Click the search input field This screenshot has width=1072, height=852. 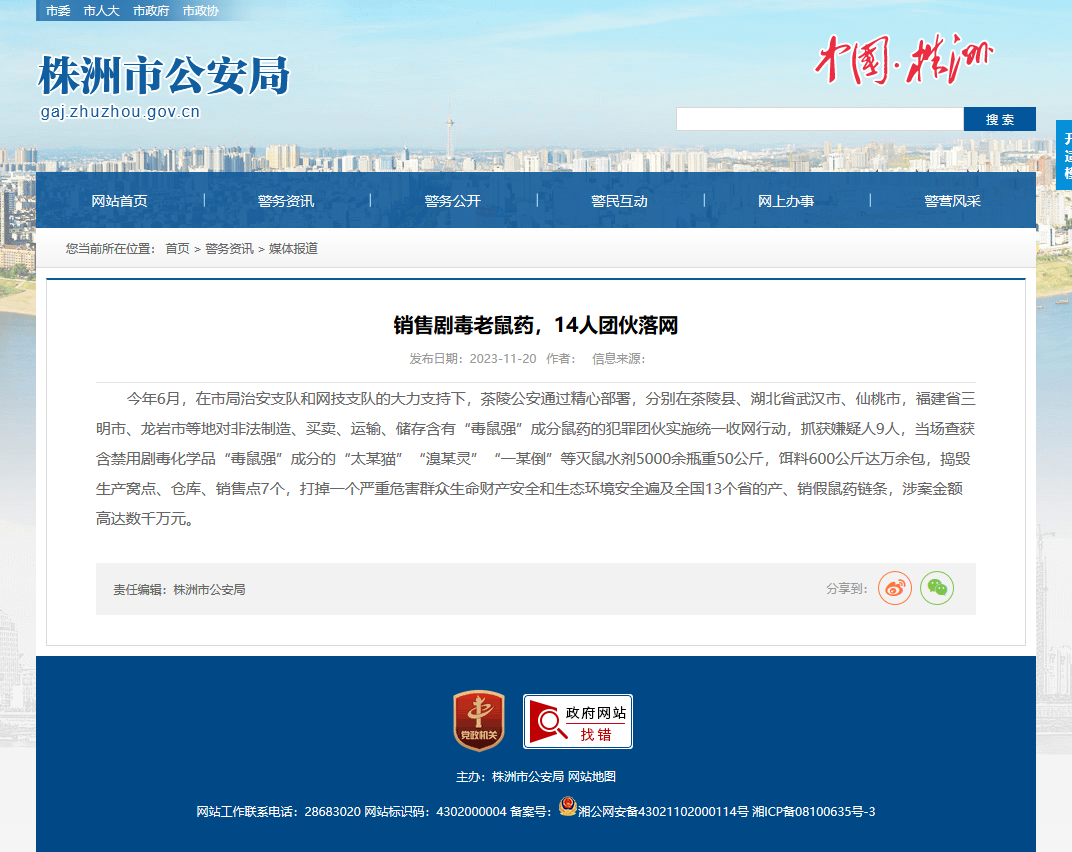[x=820, y=119]
